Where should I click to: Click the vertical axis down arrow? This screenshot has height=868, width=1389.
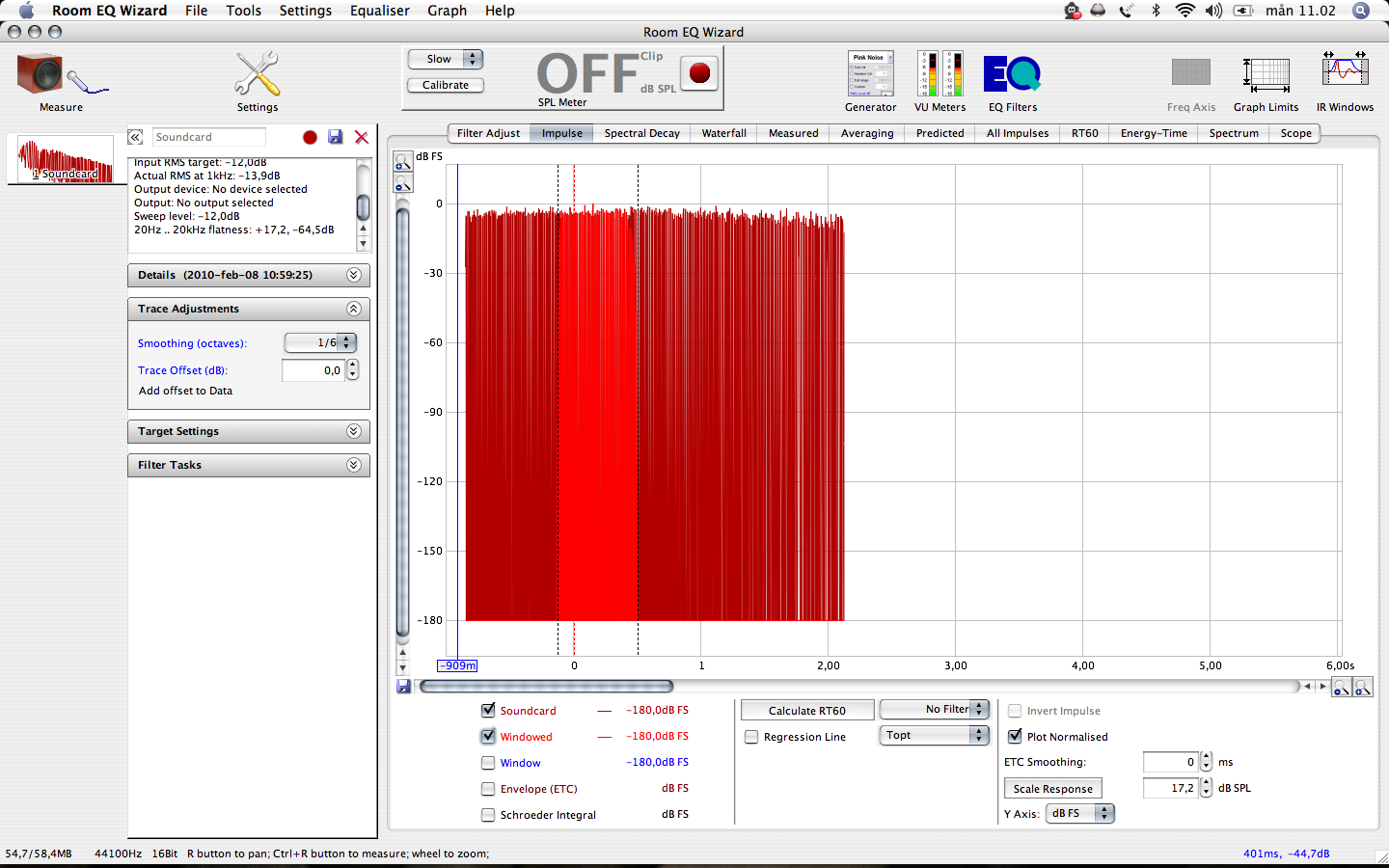click(x=403, y=667)
